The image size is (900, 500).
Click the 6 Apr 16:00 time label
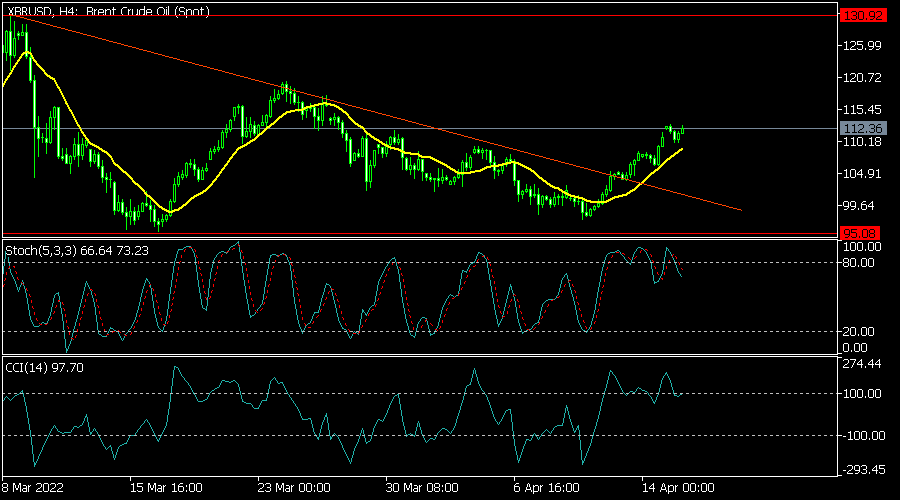point(547,488)
